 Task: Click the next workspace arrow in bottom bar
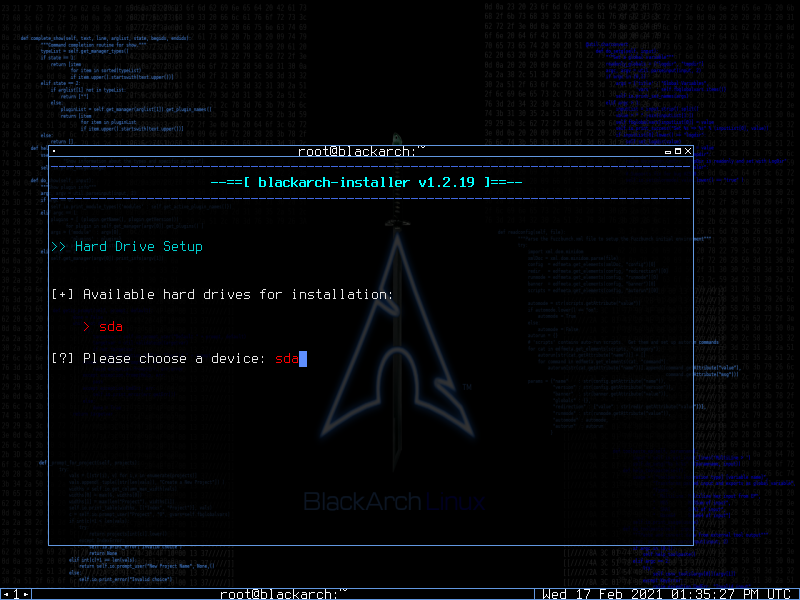[x=26, y=594]
